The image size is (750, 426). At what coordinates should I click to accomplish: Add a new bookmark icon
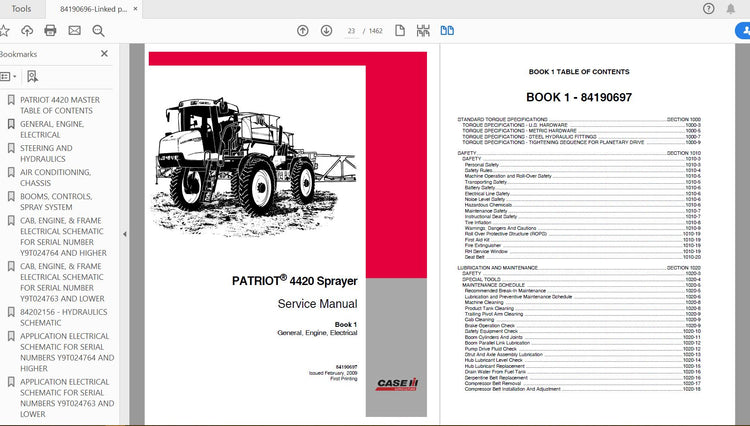tap(32, 76)
